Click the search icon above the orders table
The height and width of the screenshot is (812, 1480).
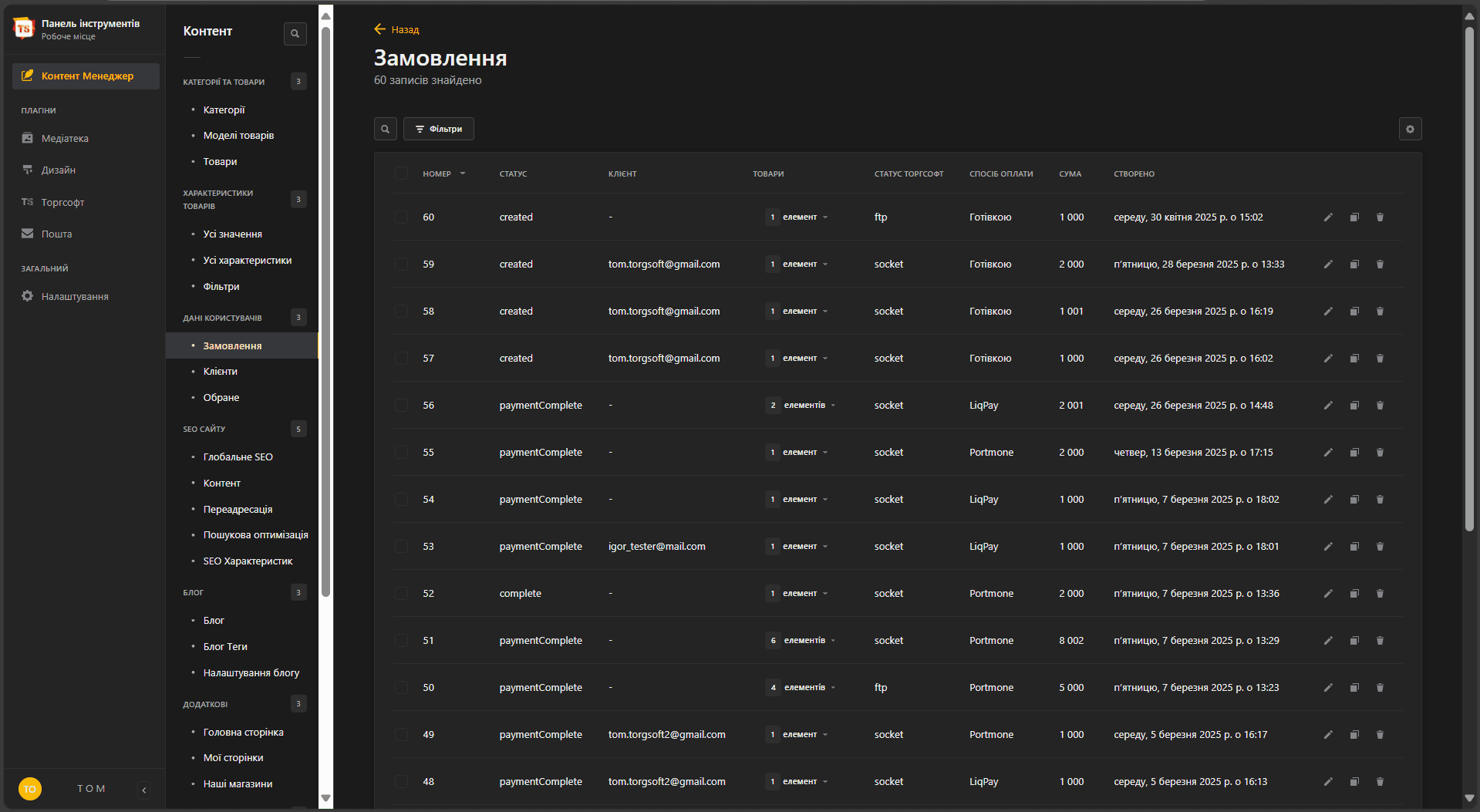point(386,129)
